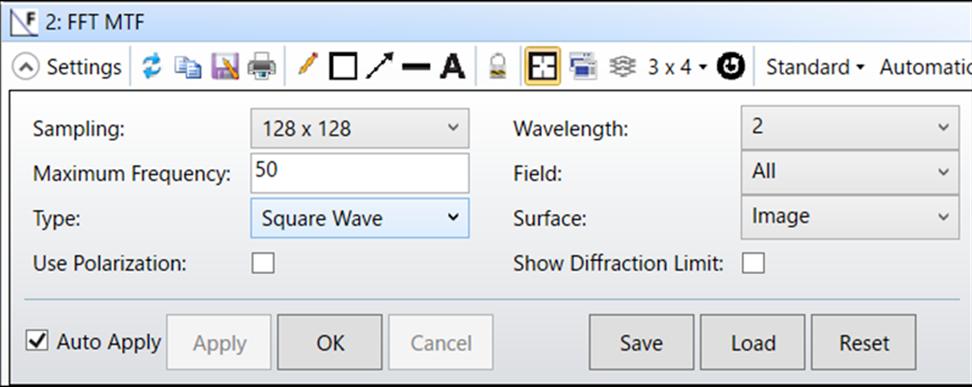Image resolution: width=972 pixels, height=387 pixels.
Task: Click the copy window icon
Action: pos(188,66)
